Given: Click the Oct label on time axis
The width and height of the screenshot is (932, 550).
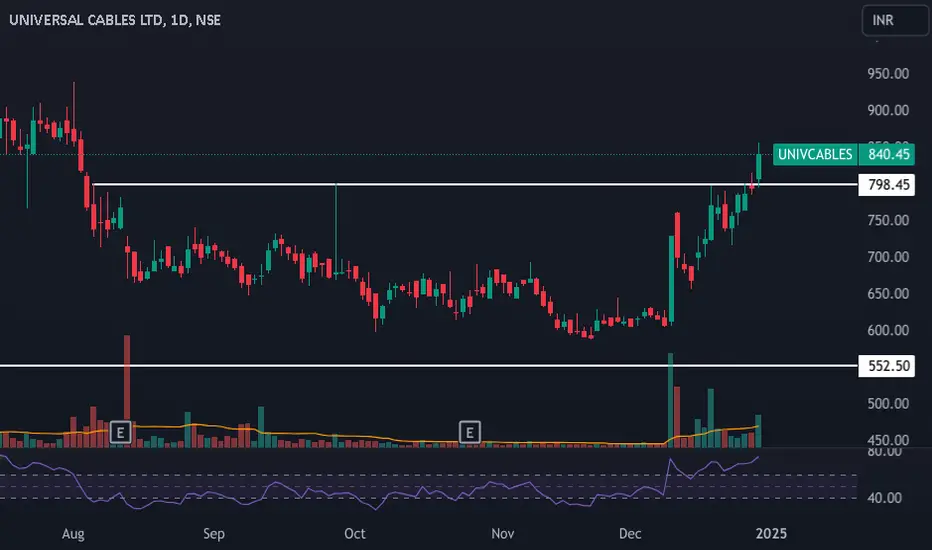Looking at the screenshot, I should [x=355, y=534].
